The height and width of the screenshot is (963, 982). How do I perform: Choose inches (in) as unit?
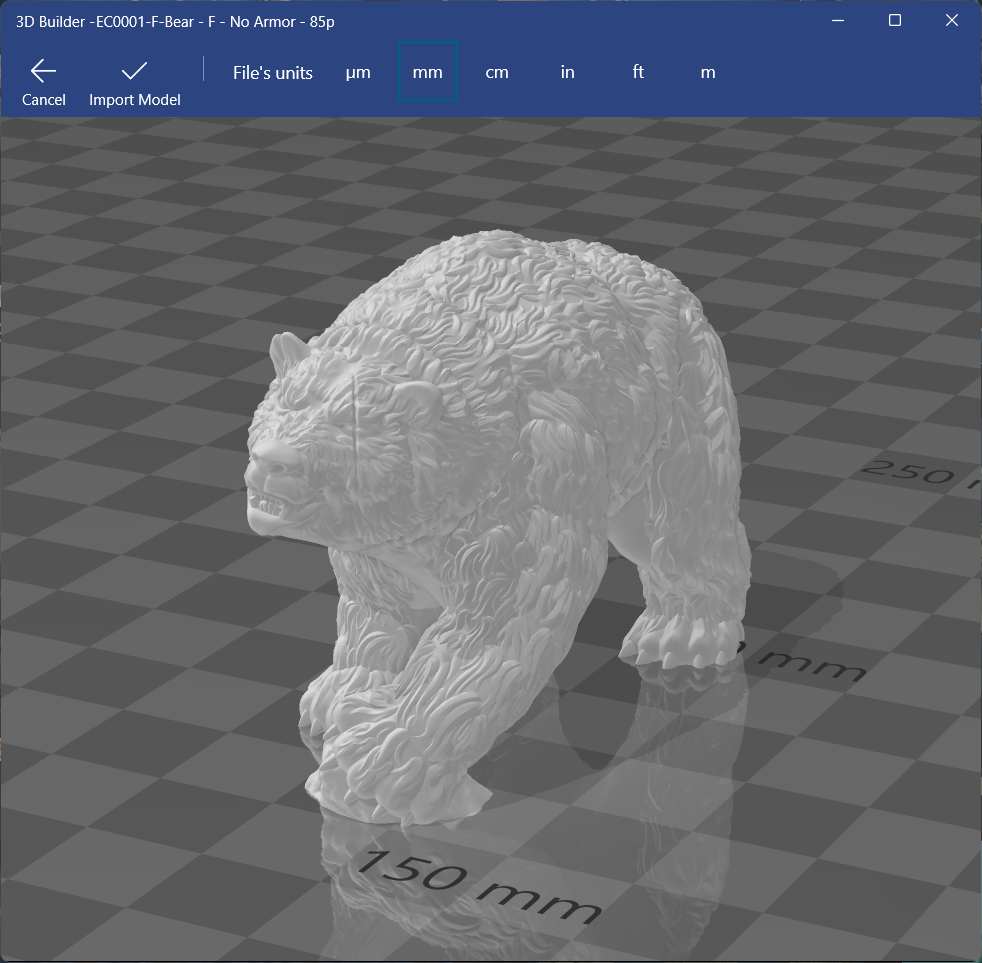567,72
